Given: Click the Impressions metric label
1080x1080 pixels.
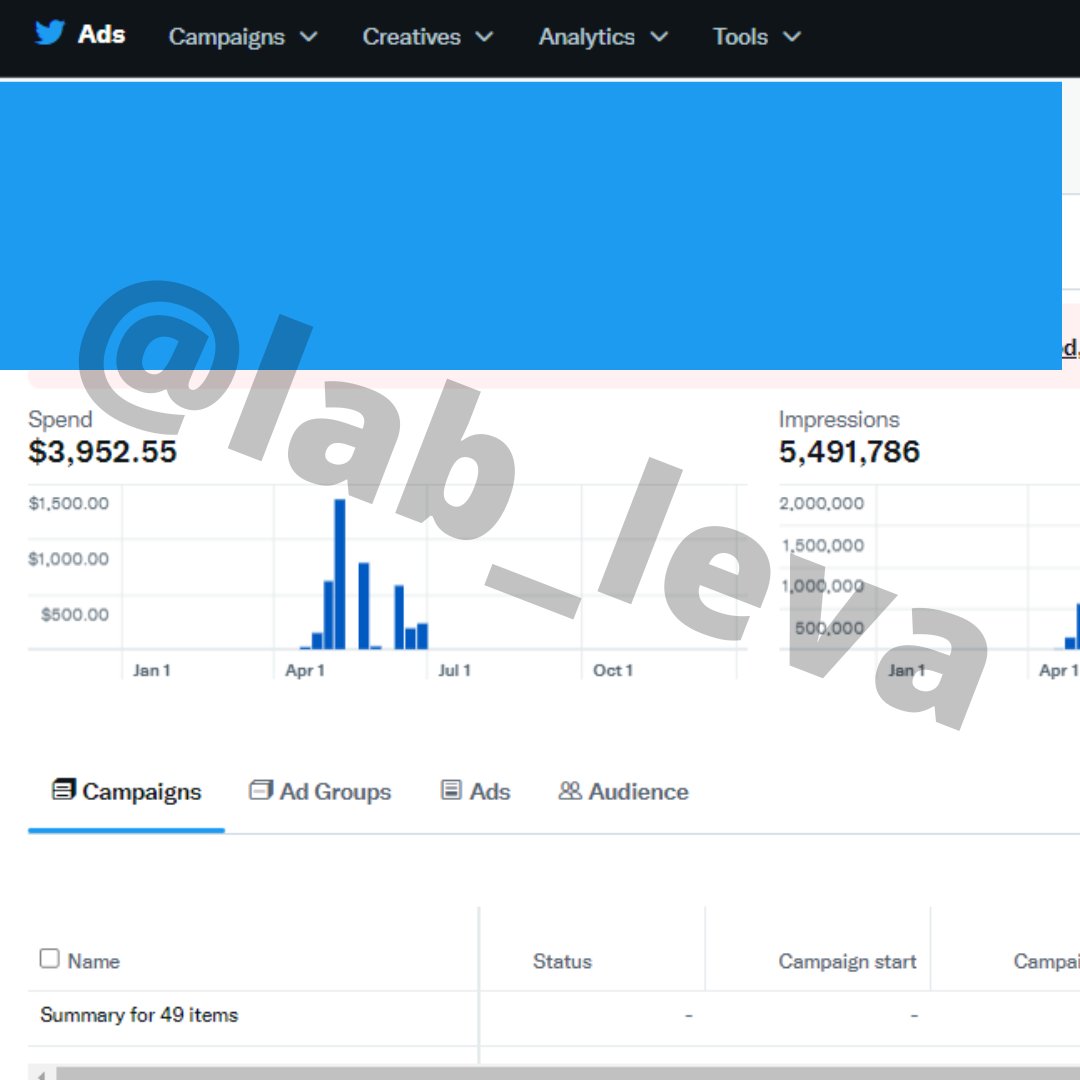Looking at the screenshot, I should point(839,419).
